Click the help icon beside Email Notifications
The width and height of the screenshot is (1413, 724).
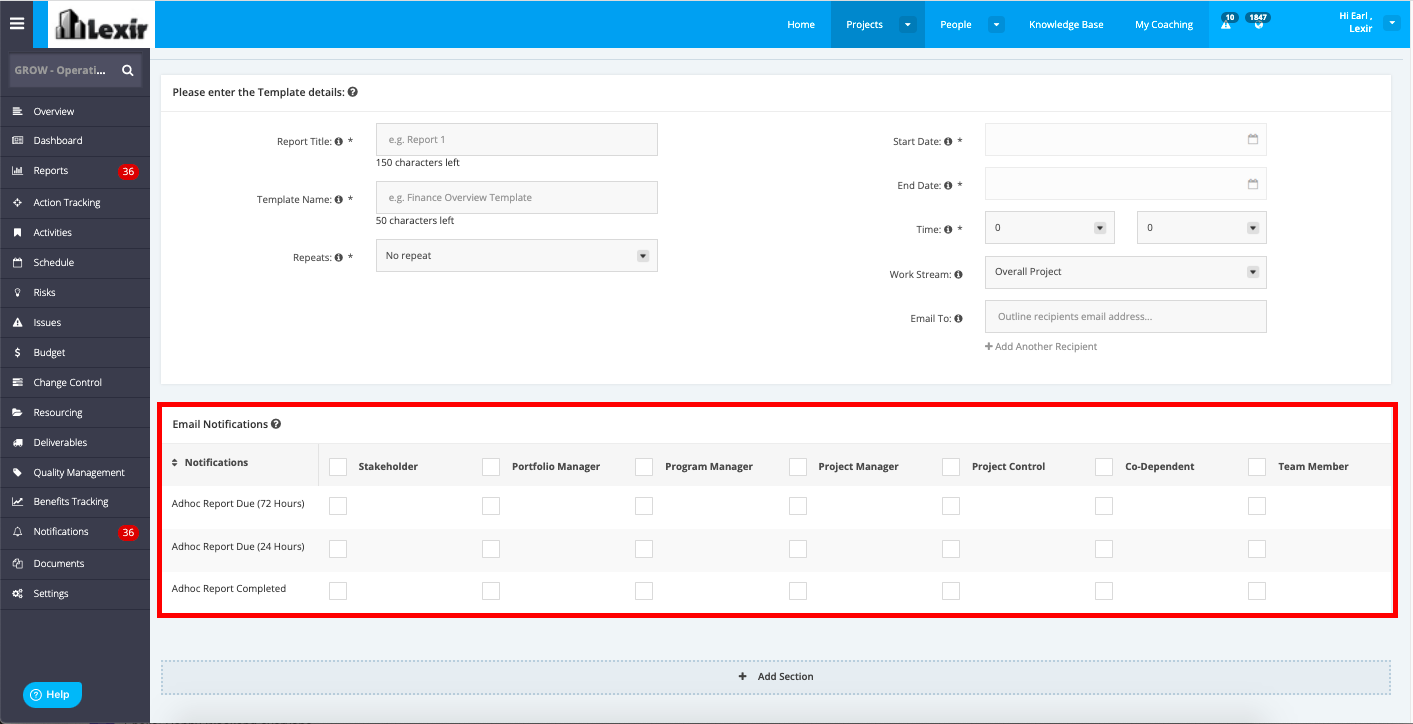[276, 424]
